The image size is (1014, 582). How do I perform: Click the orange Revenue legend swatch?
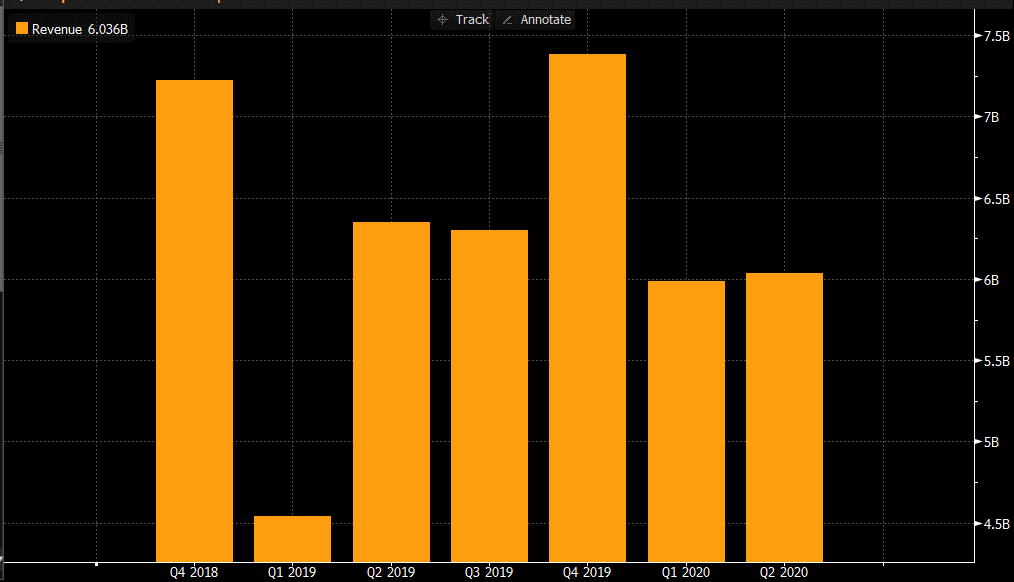[21, 30]
